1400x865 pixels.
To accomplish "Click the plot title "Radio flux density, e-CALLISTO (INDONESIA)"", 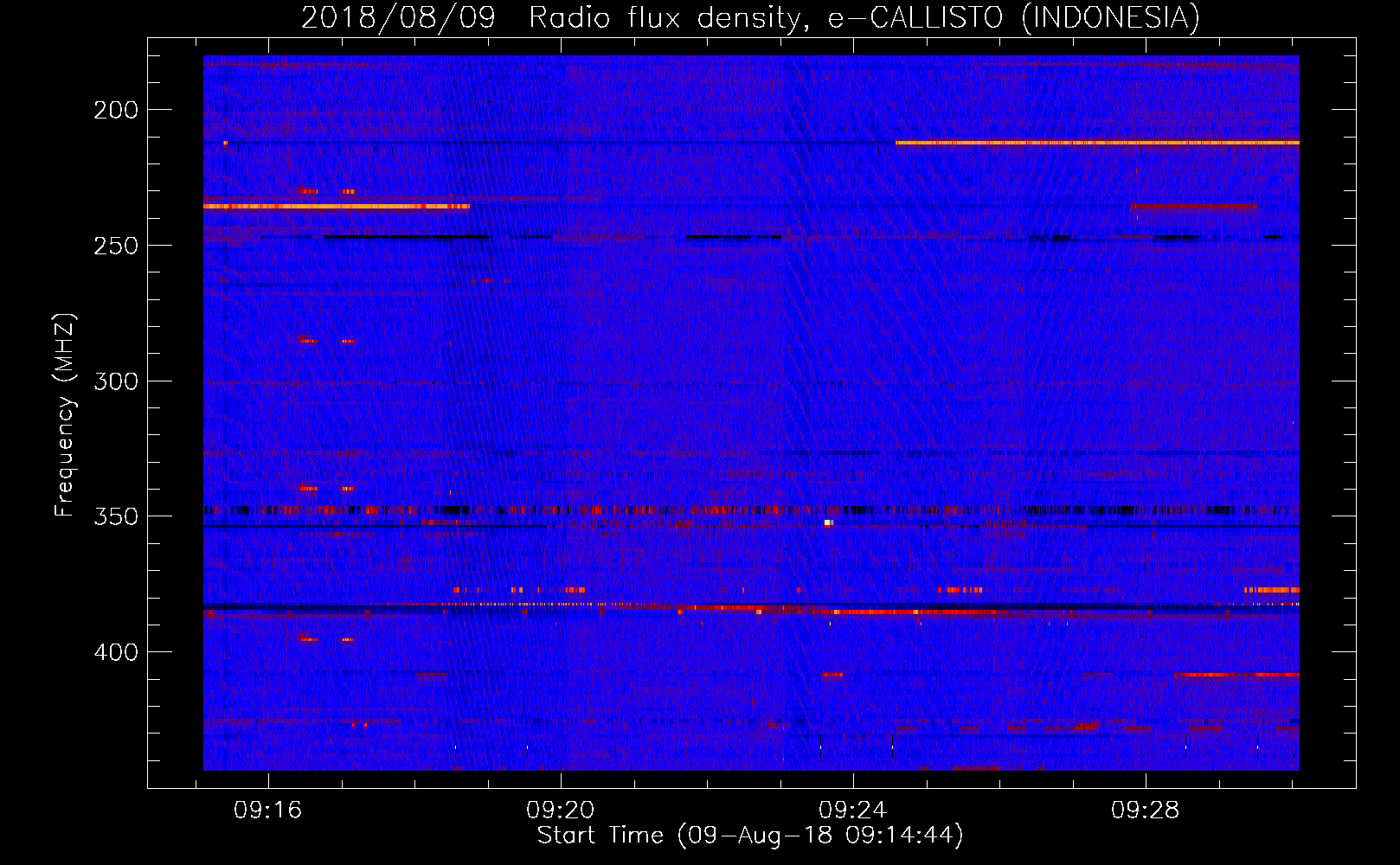I will click(864, 17).
